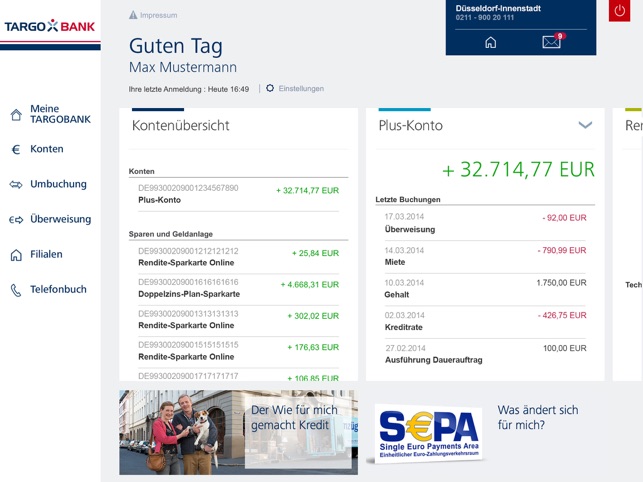The image size is (643, 482).
Task: Select Umbuchung in the sidebar
Action: (58, 184)
